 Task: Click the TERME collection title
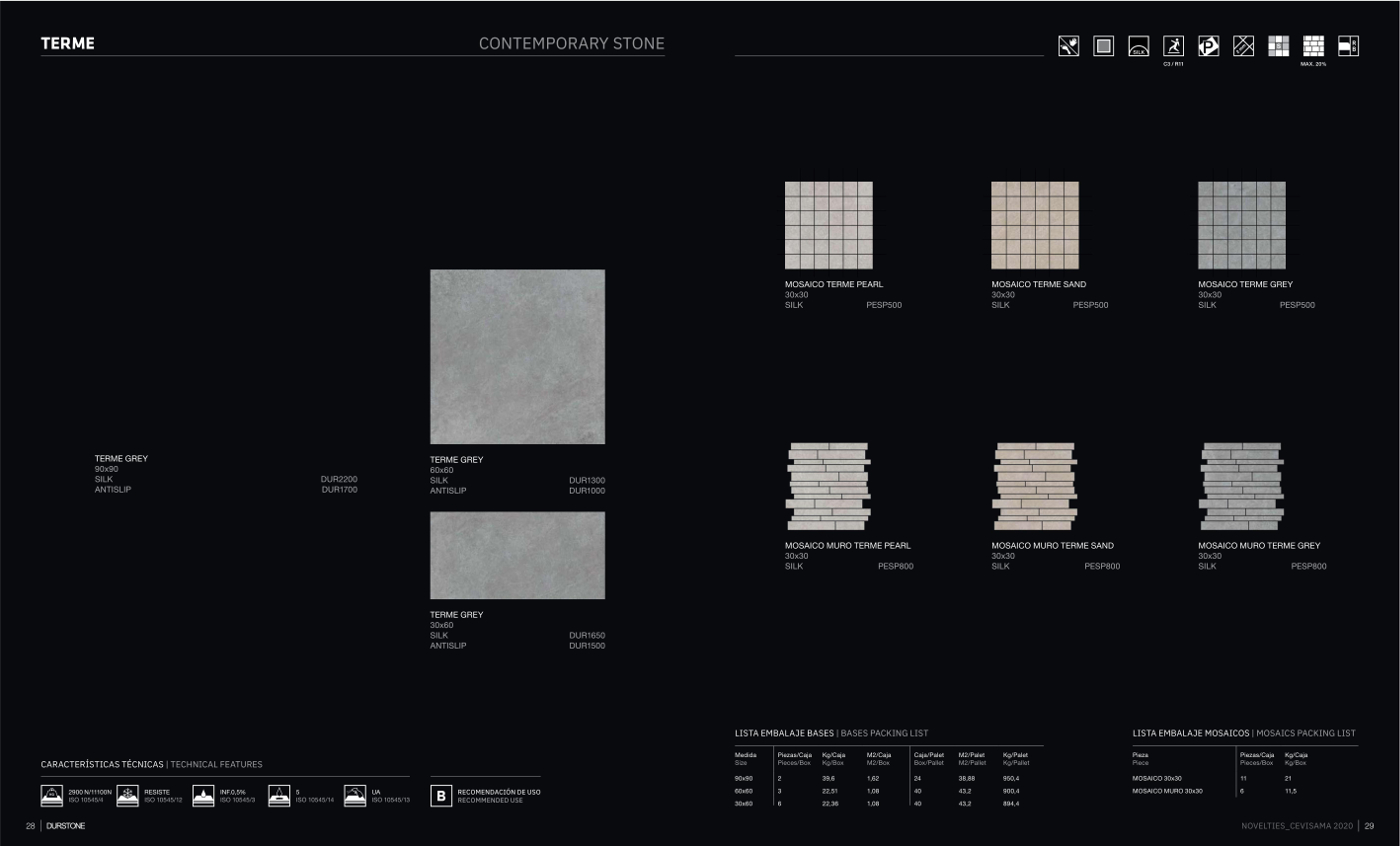68,44
